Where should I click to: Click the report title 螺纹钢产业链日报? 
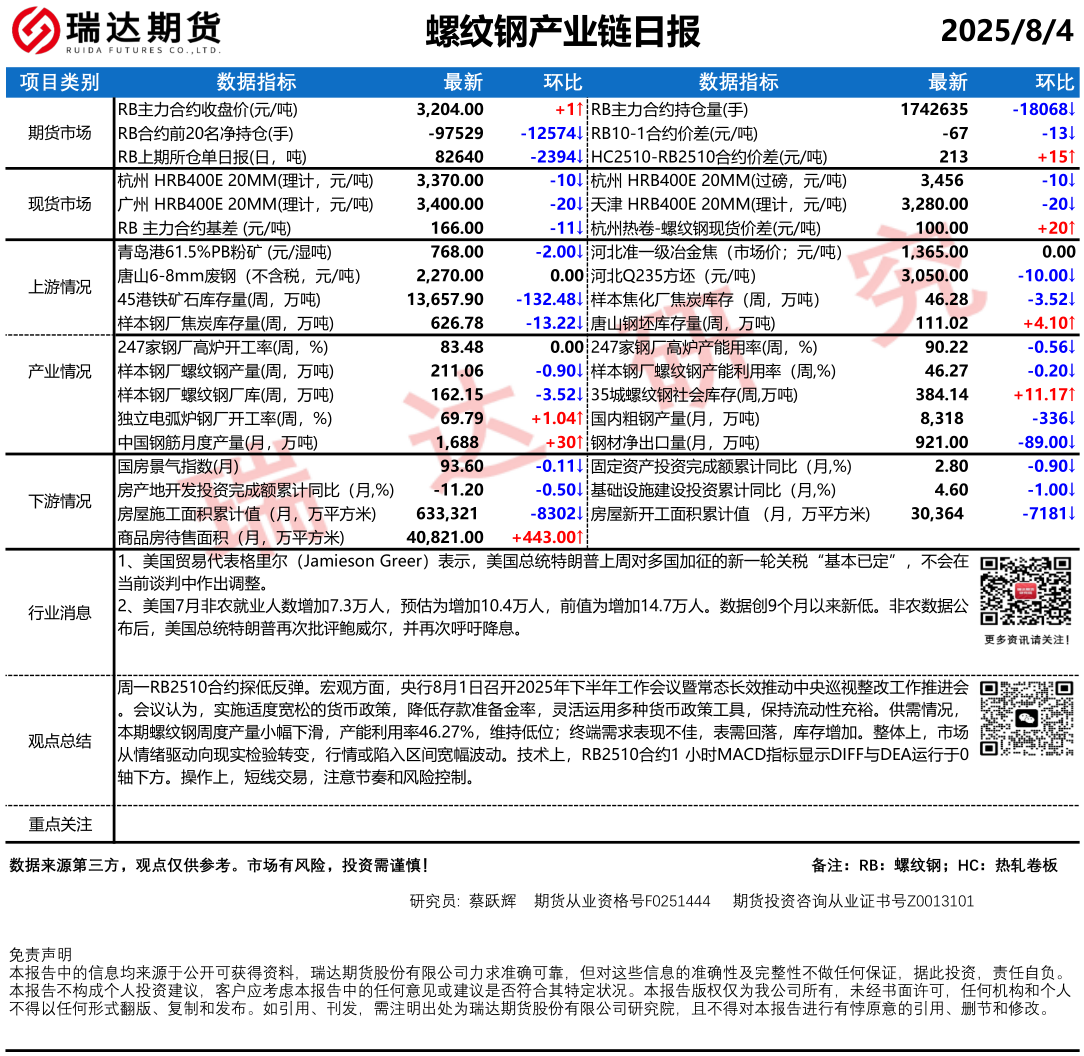click(x=562, y=32)
